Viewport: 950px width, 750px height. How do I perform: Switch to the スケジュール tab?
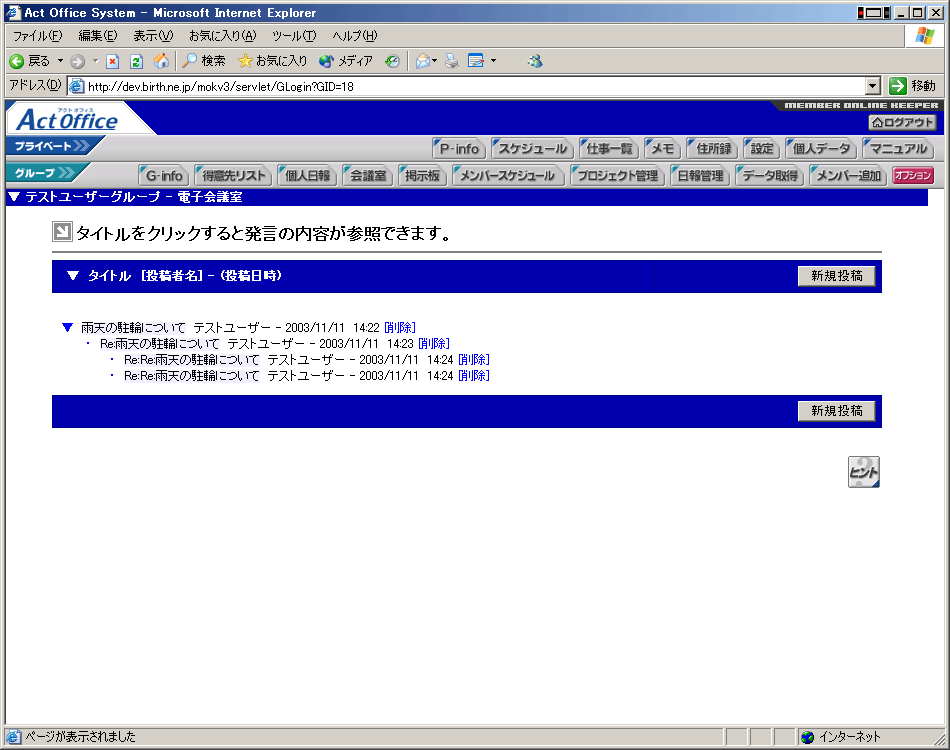(x=533, y=149)
